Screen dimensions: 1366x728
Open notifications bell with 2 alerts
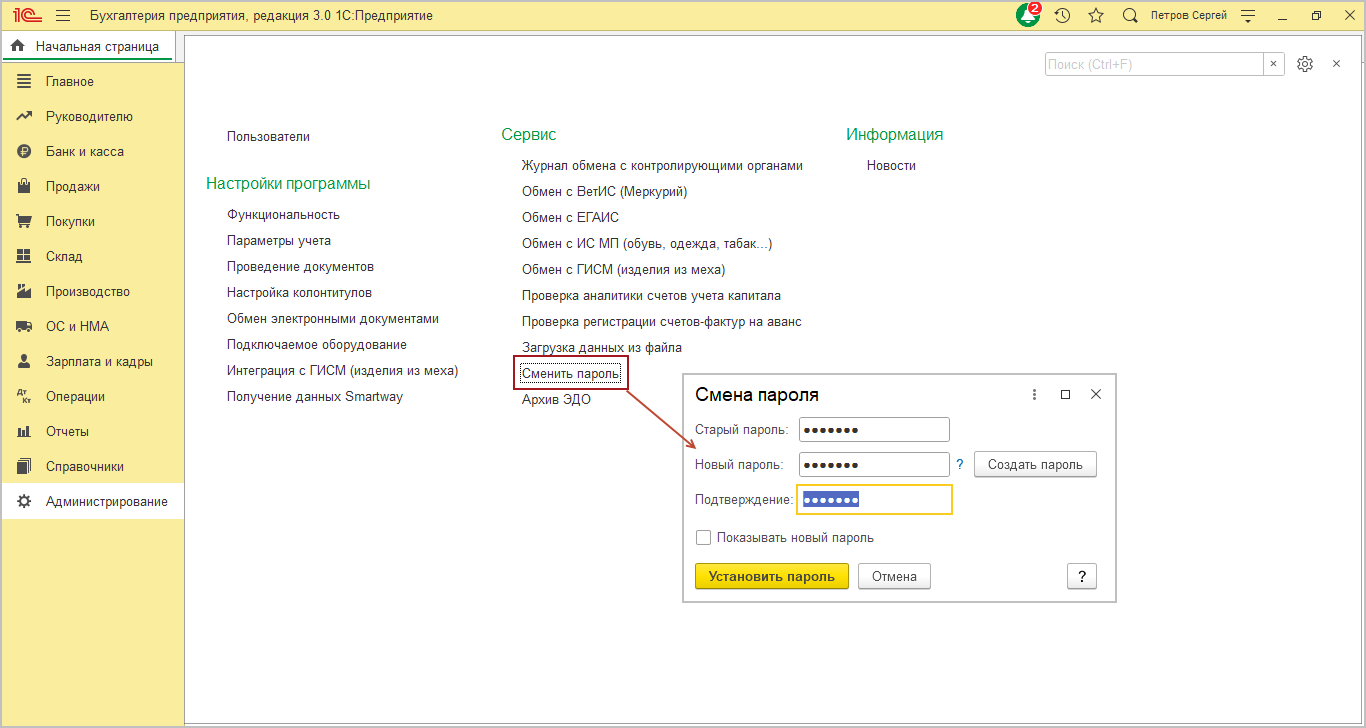point(1029,15)
